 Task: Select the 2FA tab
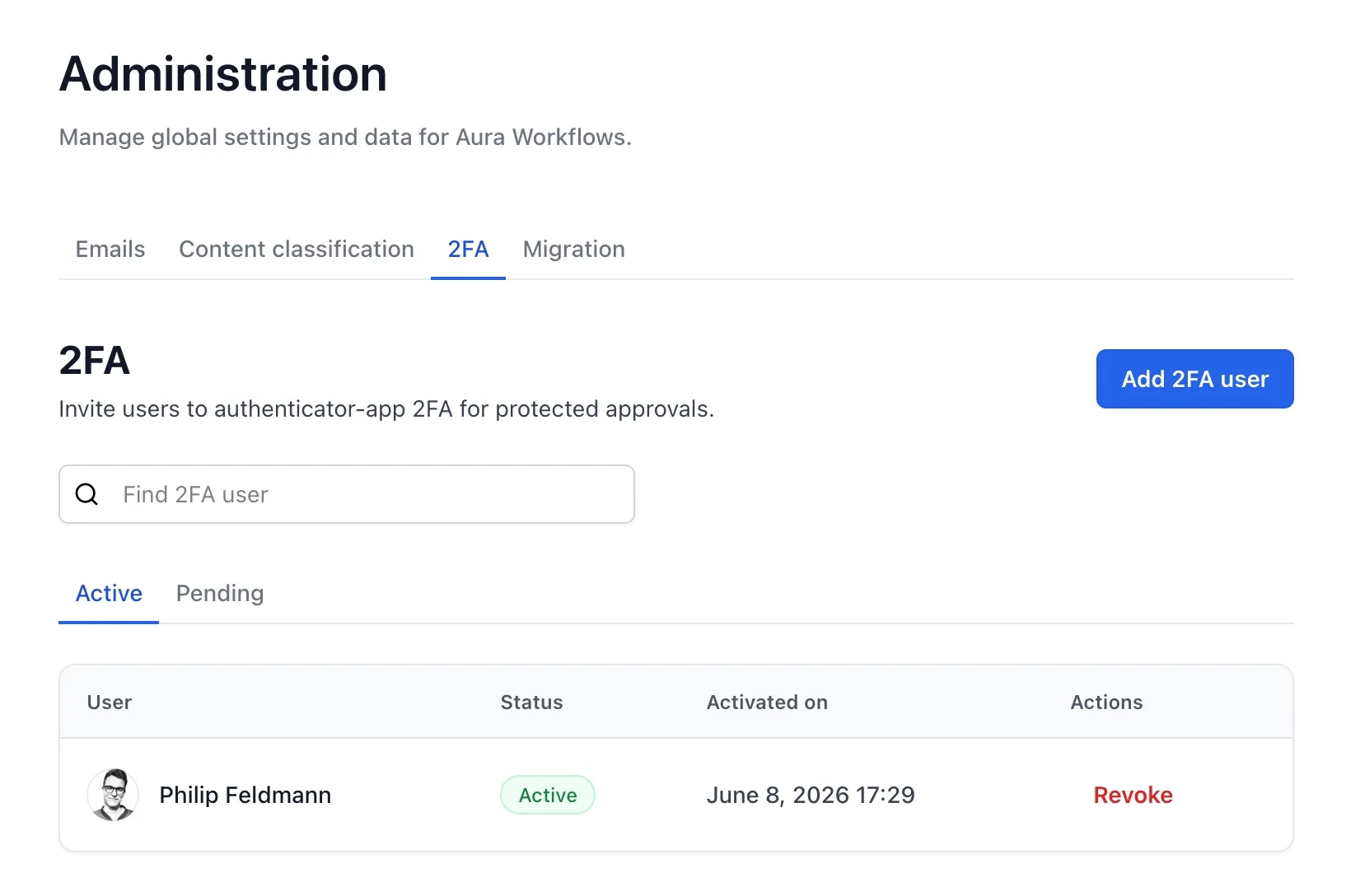pyautogui.click(x=468, y=250)
